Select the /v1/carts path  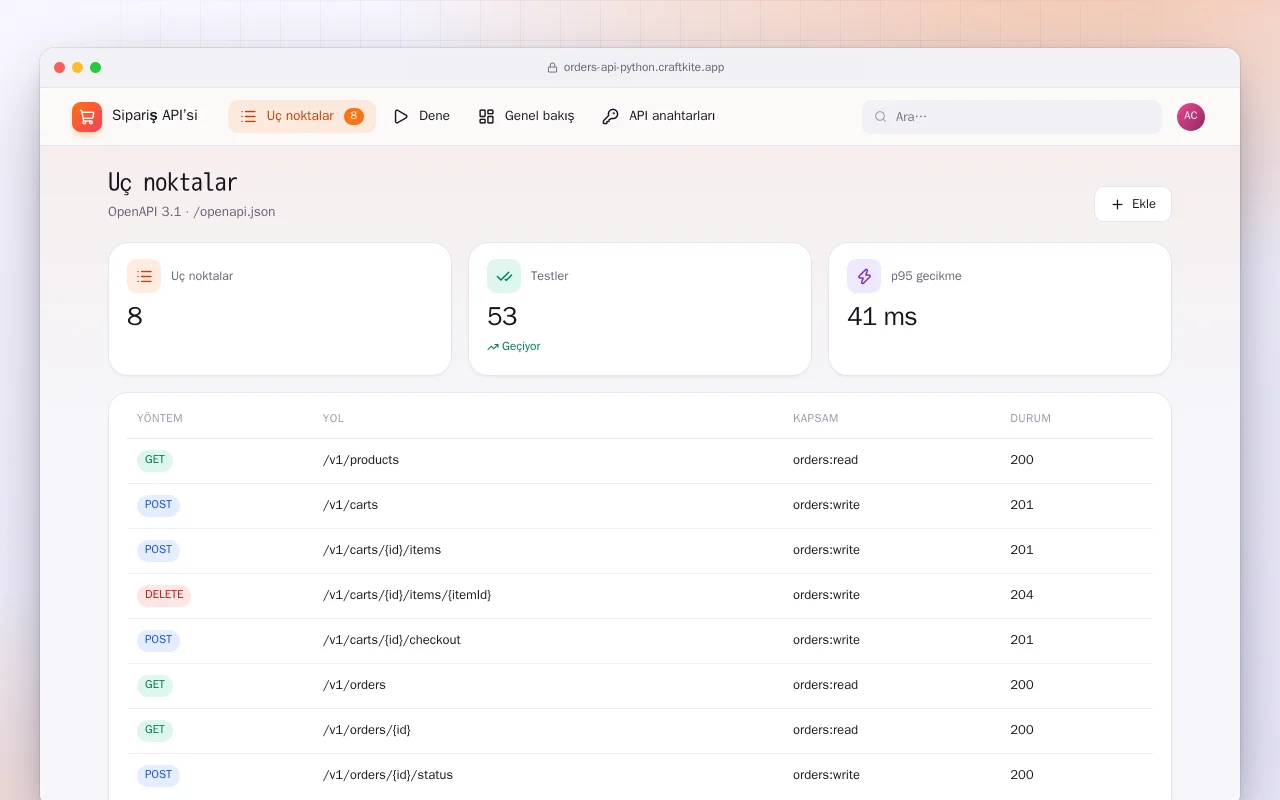tap(351, 505)
